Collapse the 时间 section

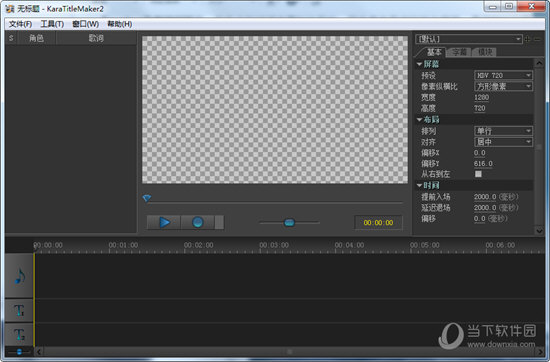419,185
